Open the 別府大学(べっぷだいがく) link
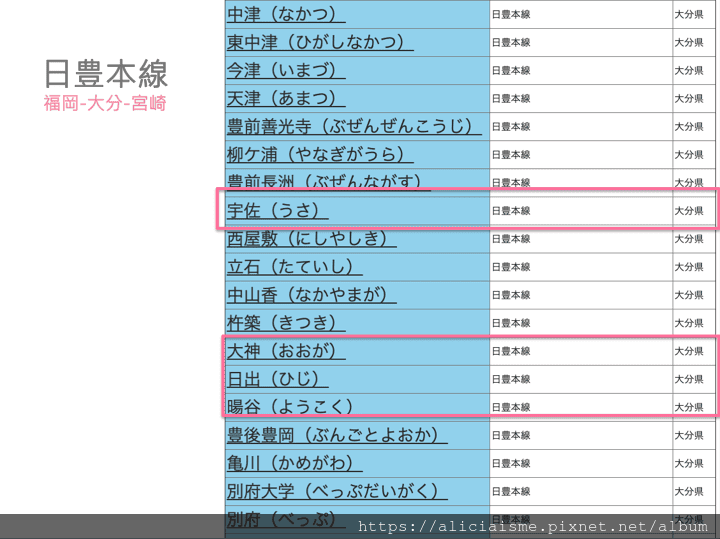The image size is (720, 539). (x=337, y=490)
